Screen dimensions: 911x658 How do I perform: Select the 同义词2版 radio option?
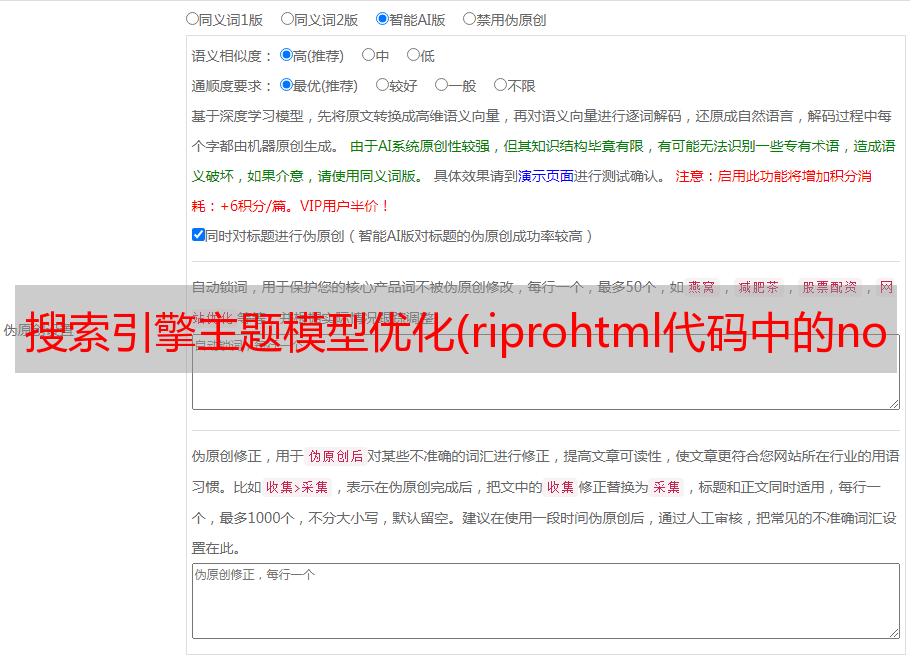pos(287,19)
